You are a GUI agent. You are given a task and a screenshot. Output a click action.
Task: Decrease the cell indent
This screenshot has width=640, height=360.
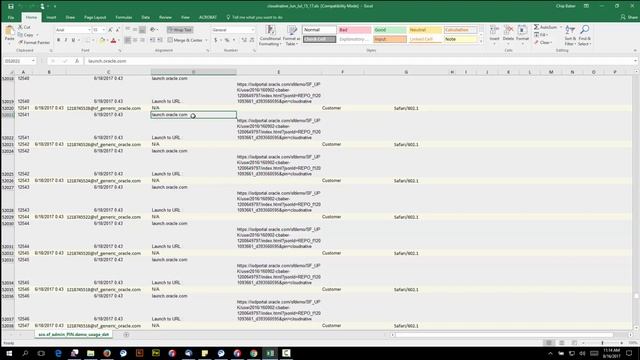point(153,40)
